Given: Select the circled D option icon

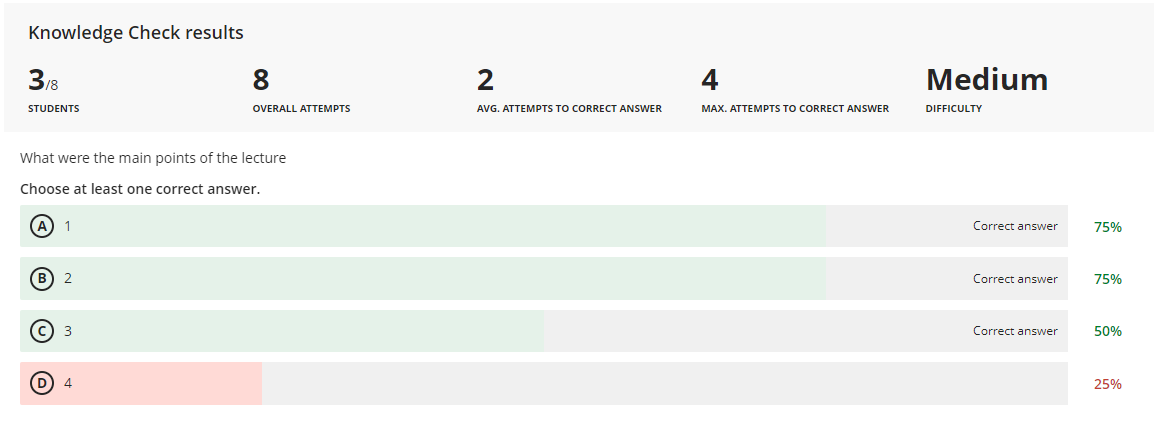Looking at the screenshot, I should tap(41, 383).
